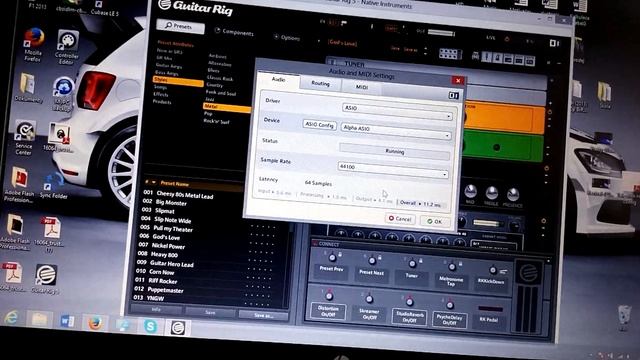
Task: Open Components tab in Guitar Rig
Action: click(234, 32)
